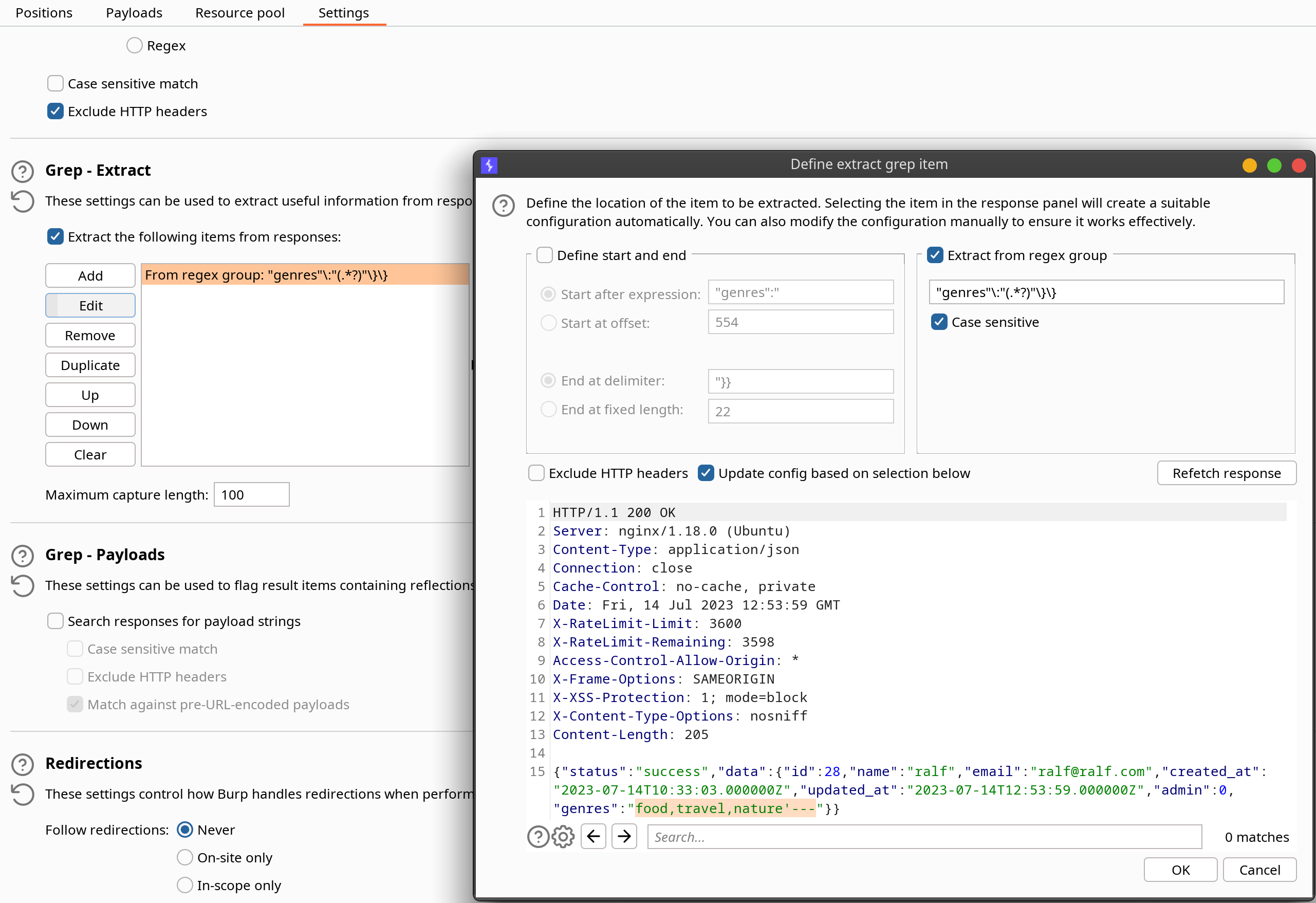Open the Resource pool tab
The height and width of the screenshot is (903, 1316).
[x=240, y=12]
